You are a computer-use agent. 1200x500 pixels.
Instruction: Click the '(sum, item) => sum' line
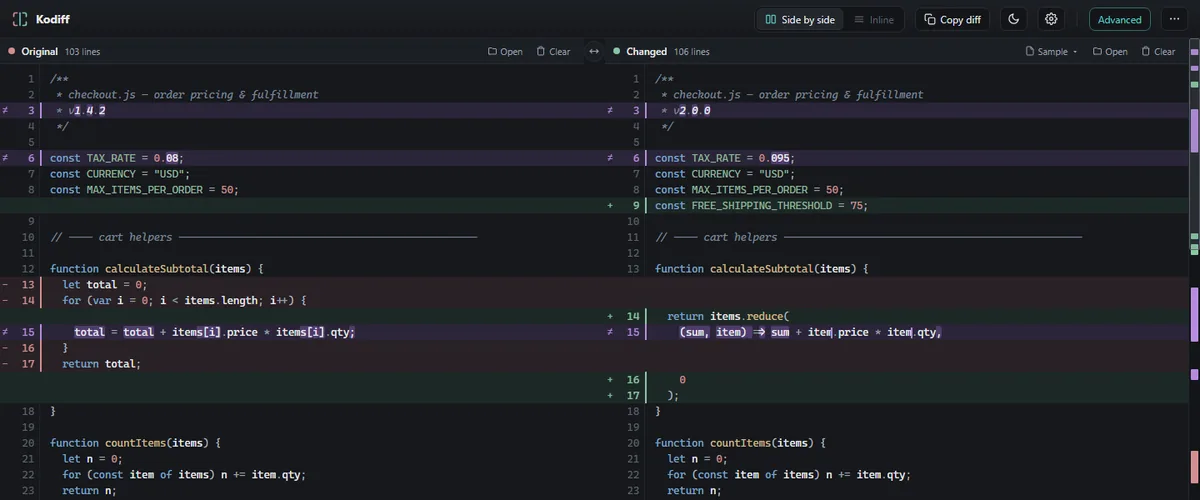click(895, 332)
